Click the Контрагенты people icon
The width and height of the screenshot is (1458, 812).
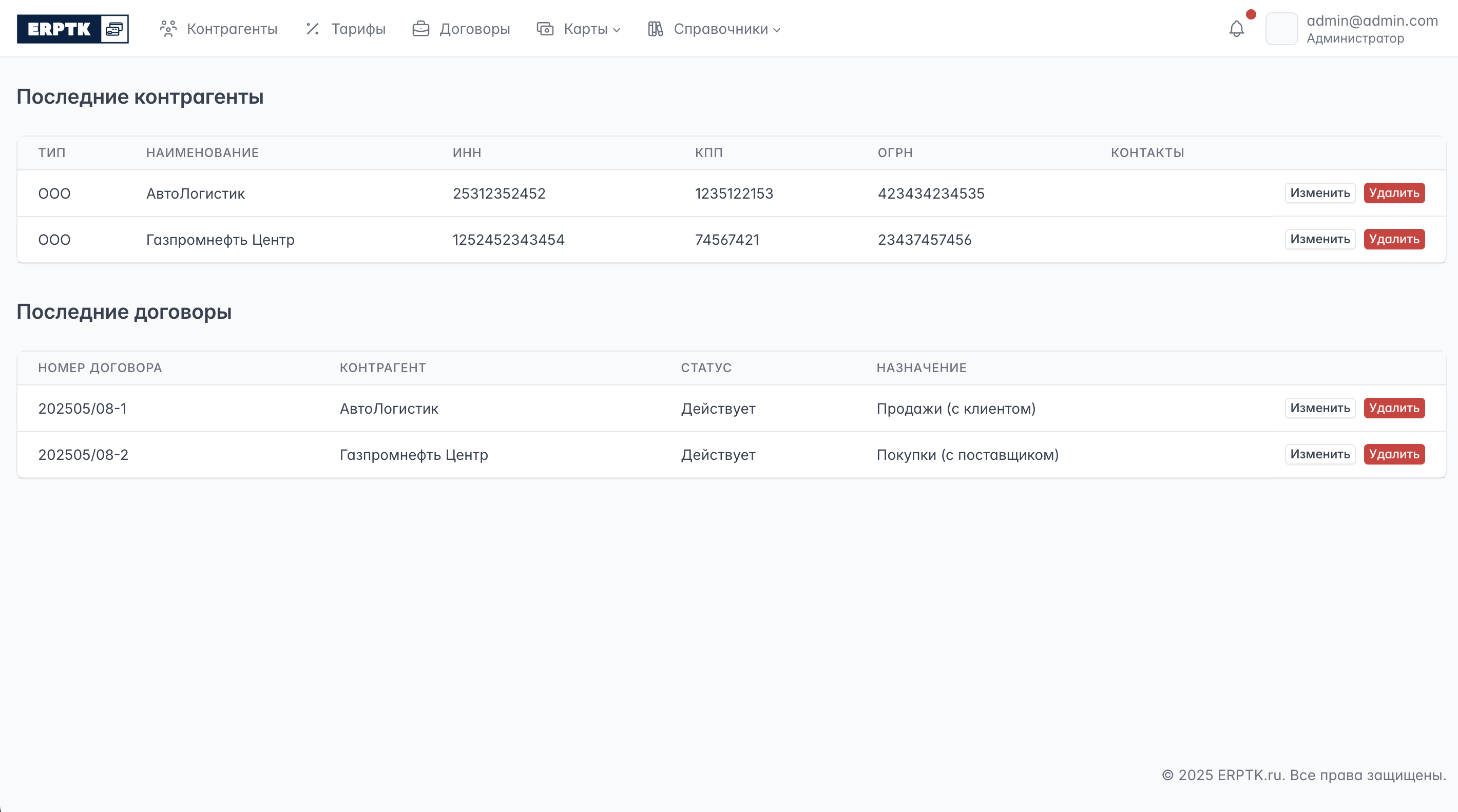[x=168, y=29]
